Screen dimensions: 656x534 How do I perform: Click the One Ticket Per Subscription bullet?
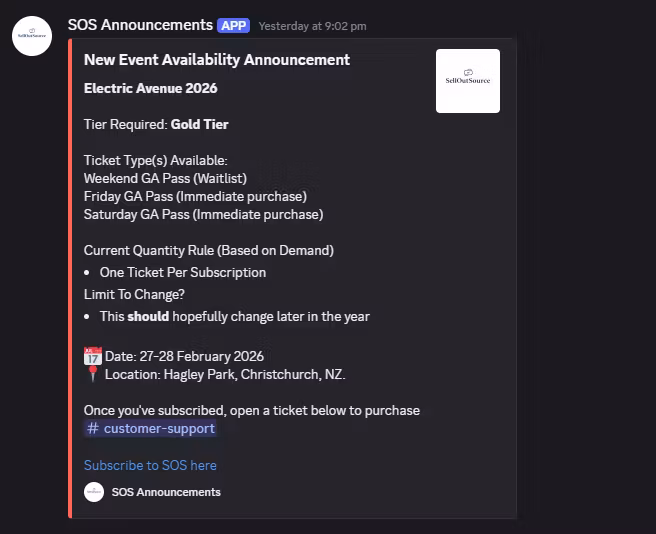[x=182, y=272]
